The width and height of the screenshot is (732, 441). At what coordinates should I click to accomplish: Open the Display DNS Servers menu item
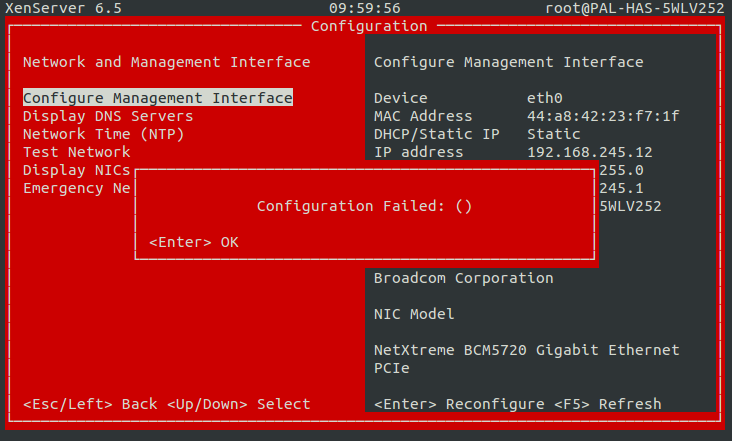click(x=108, y=116)
